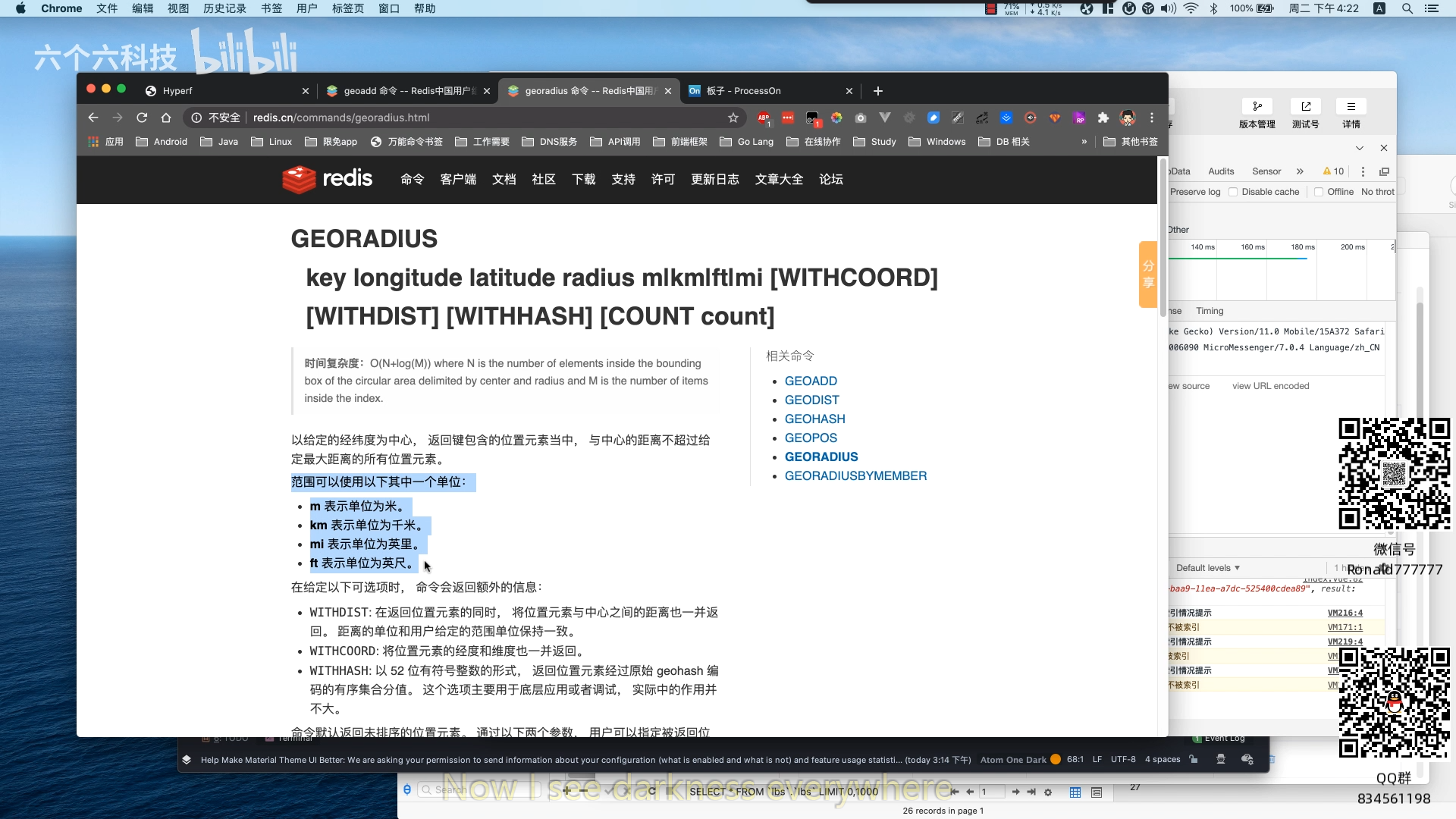Click the GEOADD related command link
This screenshot has height=819, width=1456.
pyautogui.click(x=810, y=381)
